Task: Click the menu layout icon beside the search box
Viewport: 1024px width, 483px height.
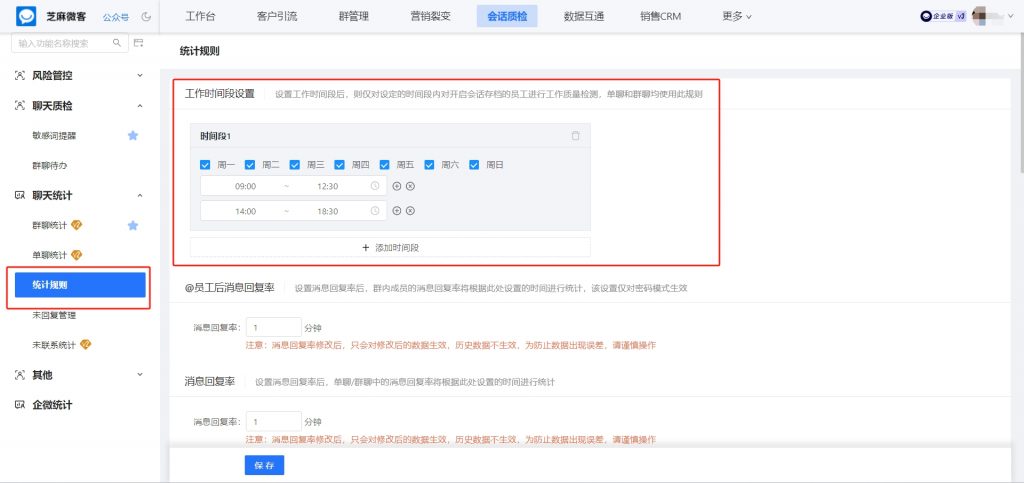Action: [x=138, y=43]
